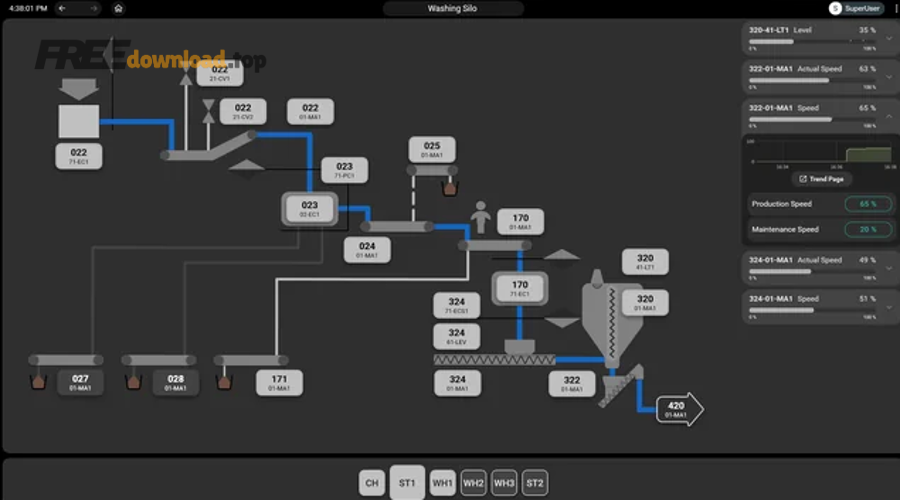
Task: Select the magnet conveyor under 025 01-MA1
Action: (x=432, y=170)
